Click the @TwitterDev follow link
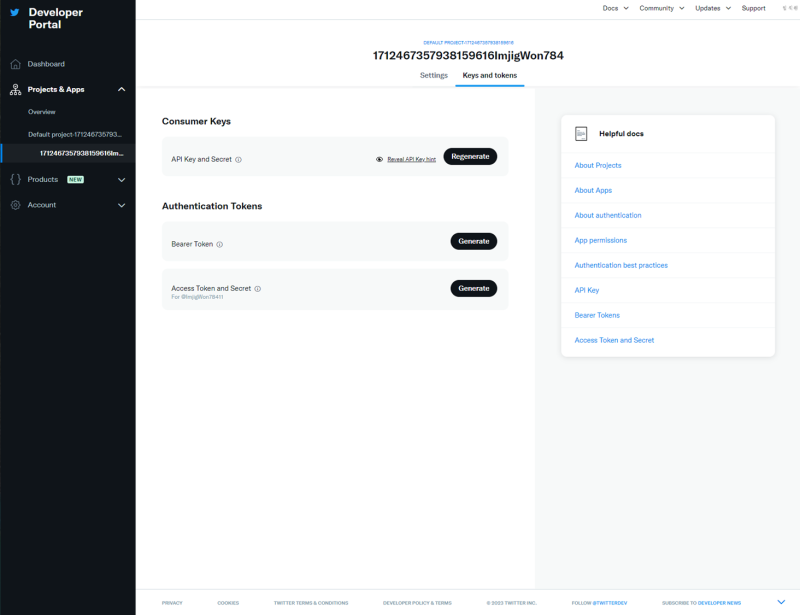Viewport: 800px width, 615px height. coord(610,603)
